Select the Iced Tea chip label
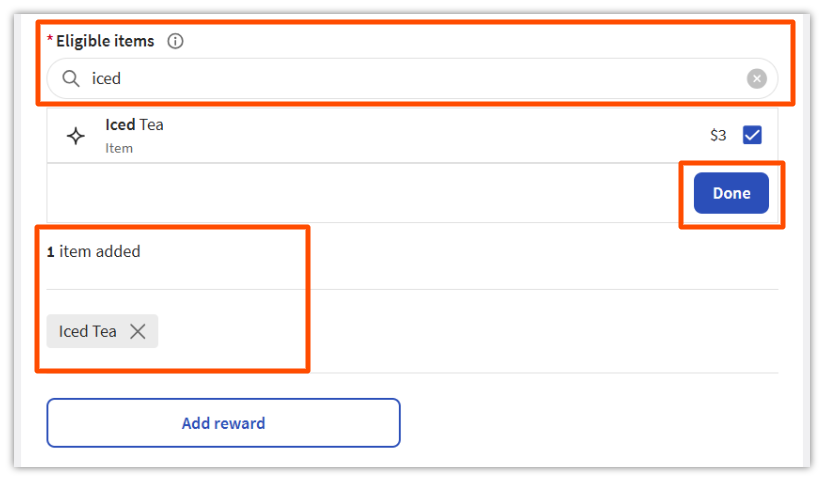Image resolution: width=822 pixels, height=477 pixels. (88, 331)
